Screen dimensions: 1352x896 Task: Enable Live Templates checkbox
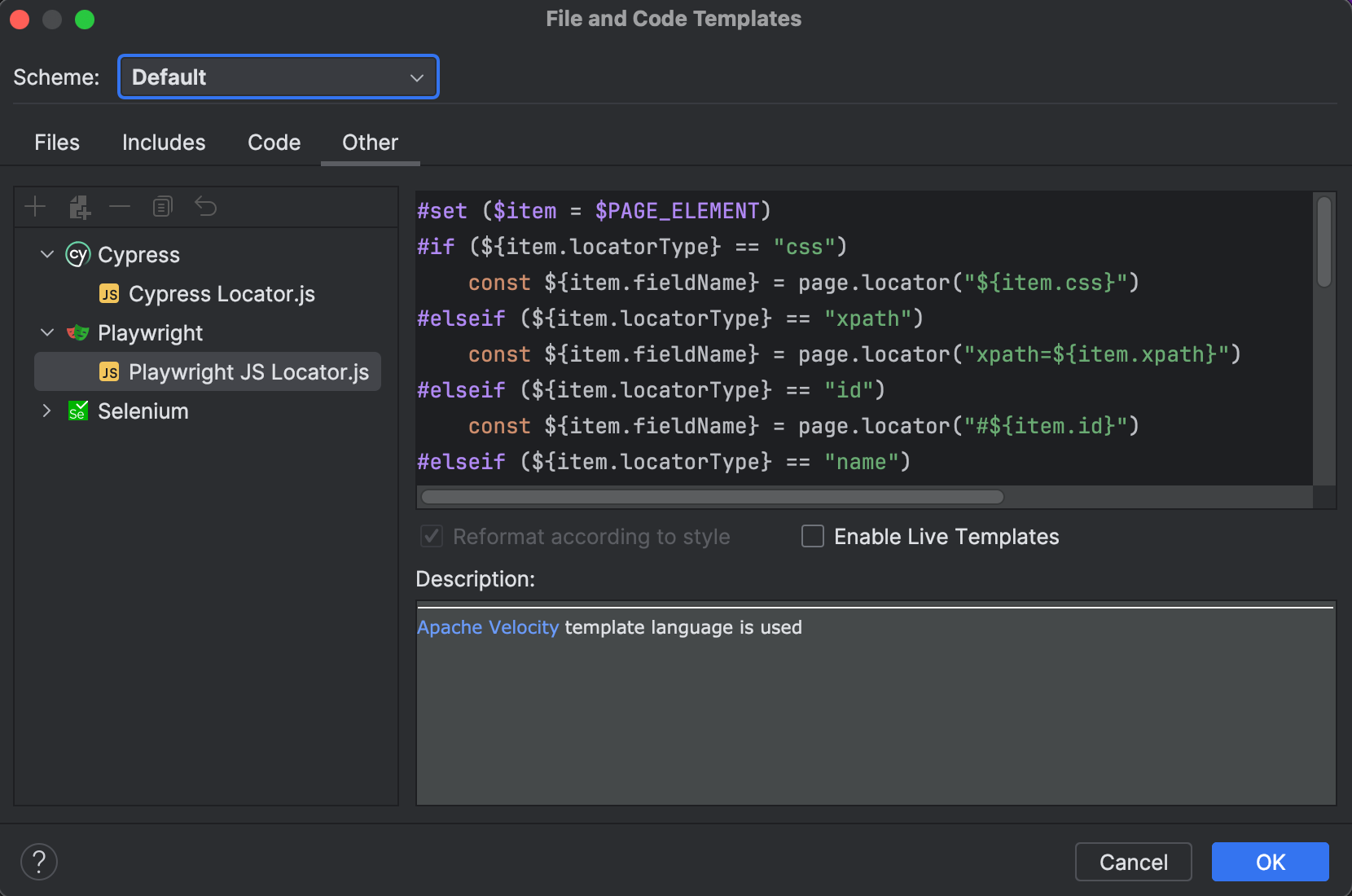click(x=812, y=536)
